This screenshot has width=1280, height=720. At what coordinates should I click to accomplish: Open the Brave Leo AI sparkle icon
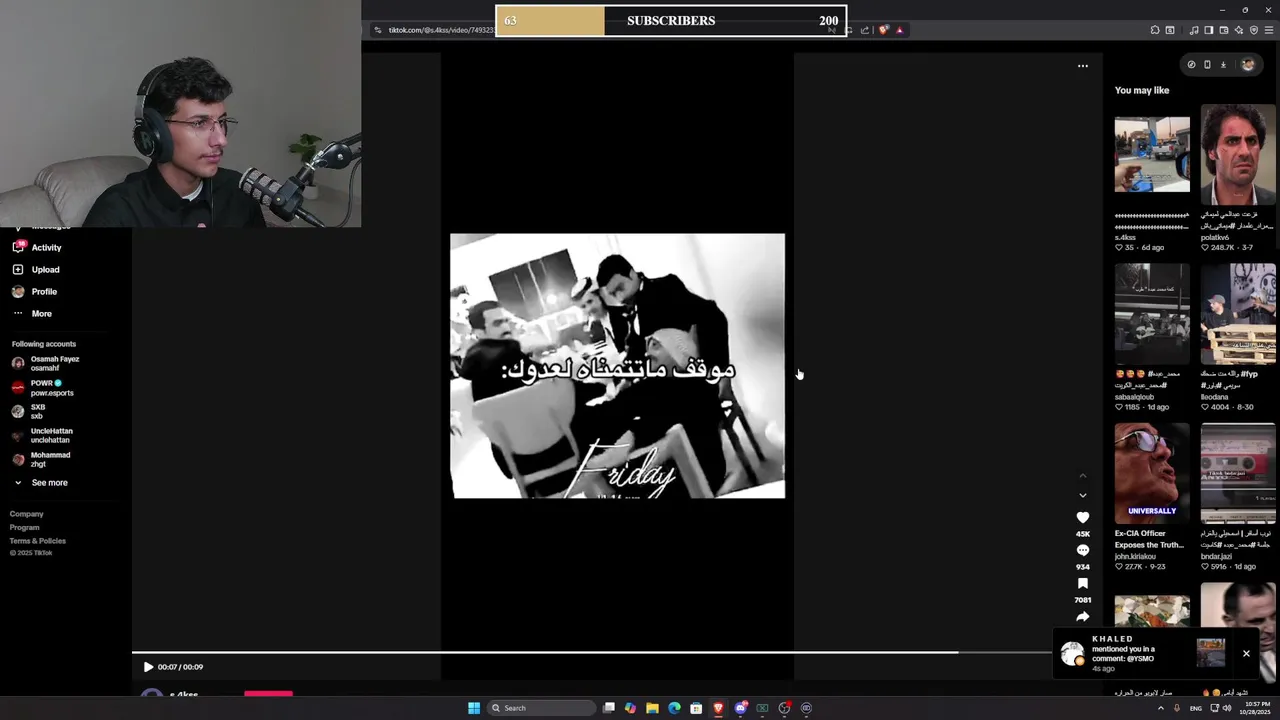[1239, 30]
